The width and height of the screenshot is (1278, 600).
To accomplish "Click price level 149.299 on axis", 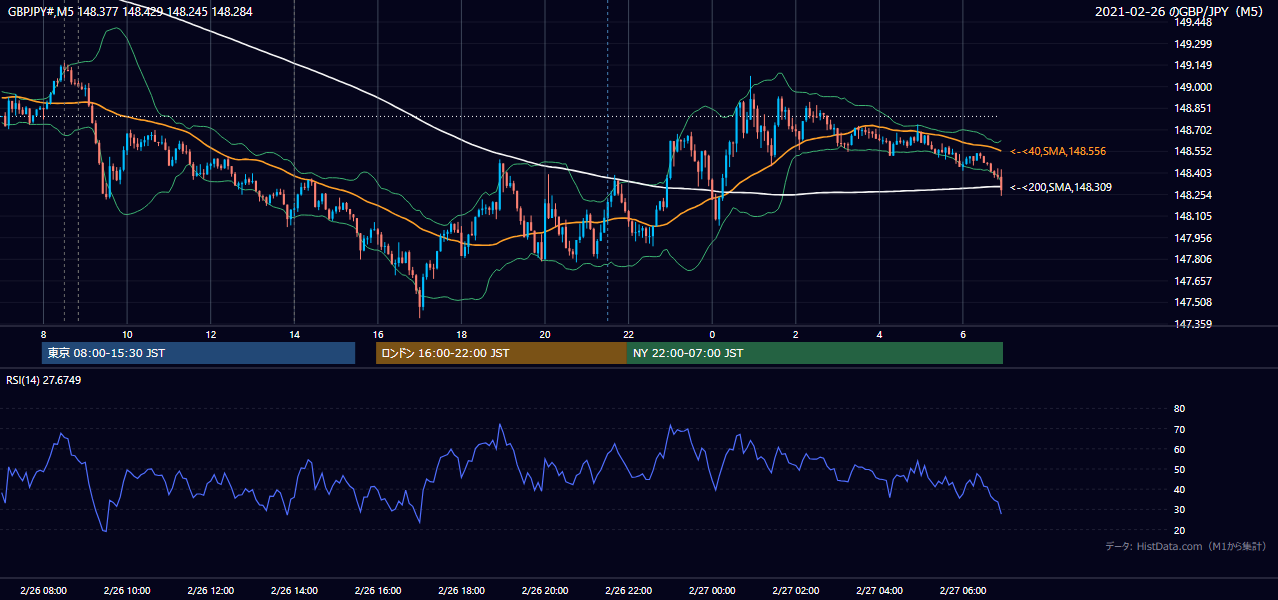I will pyautogui.click(x=1192, y=44).
